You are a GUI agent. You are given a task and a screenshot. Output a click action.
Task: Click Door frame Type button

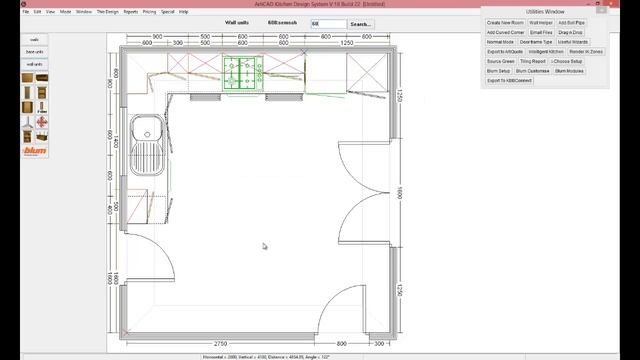coord(536,42)
